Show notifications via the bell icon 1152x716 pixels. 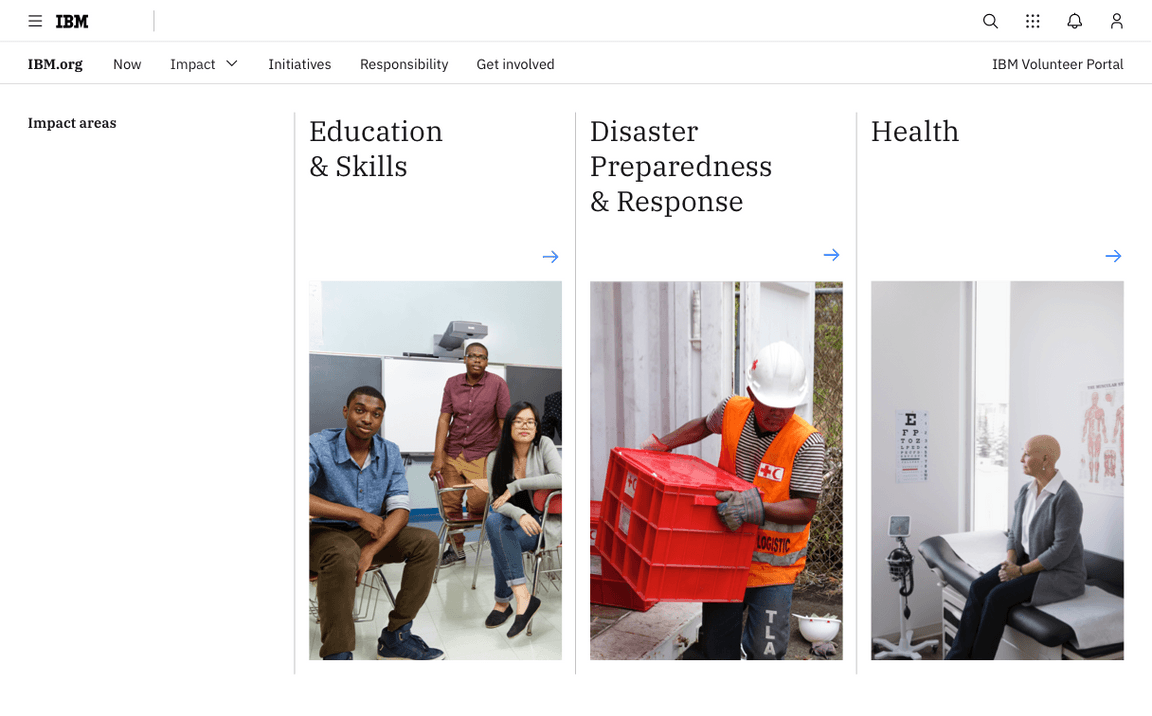(x=1075, y=21)
